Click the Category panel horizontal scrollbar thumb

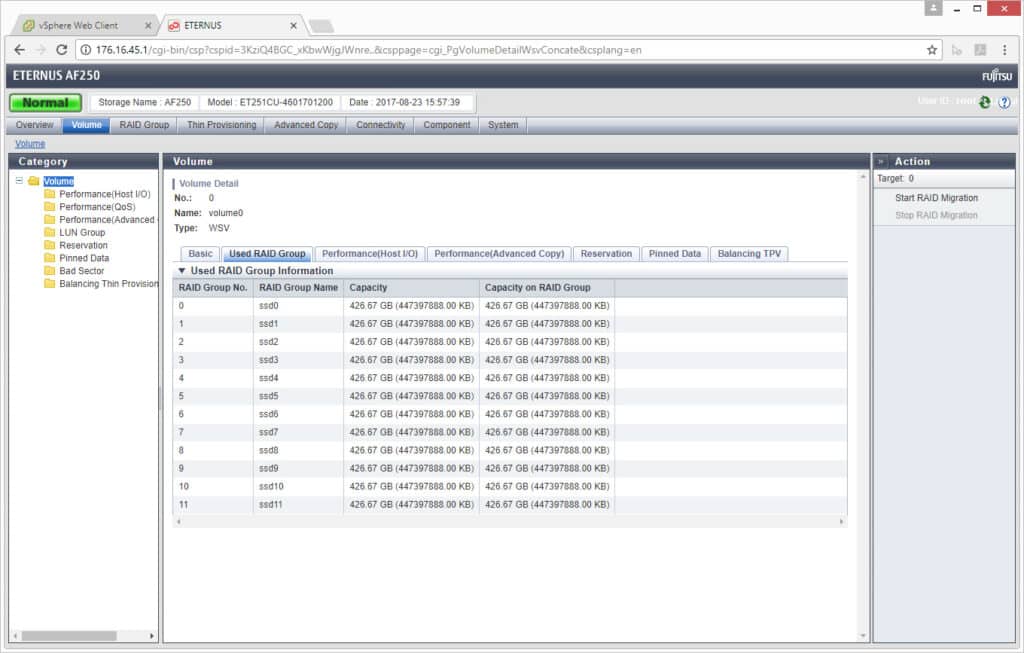coord(69,635)
